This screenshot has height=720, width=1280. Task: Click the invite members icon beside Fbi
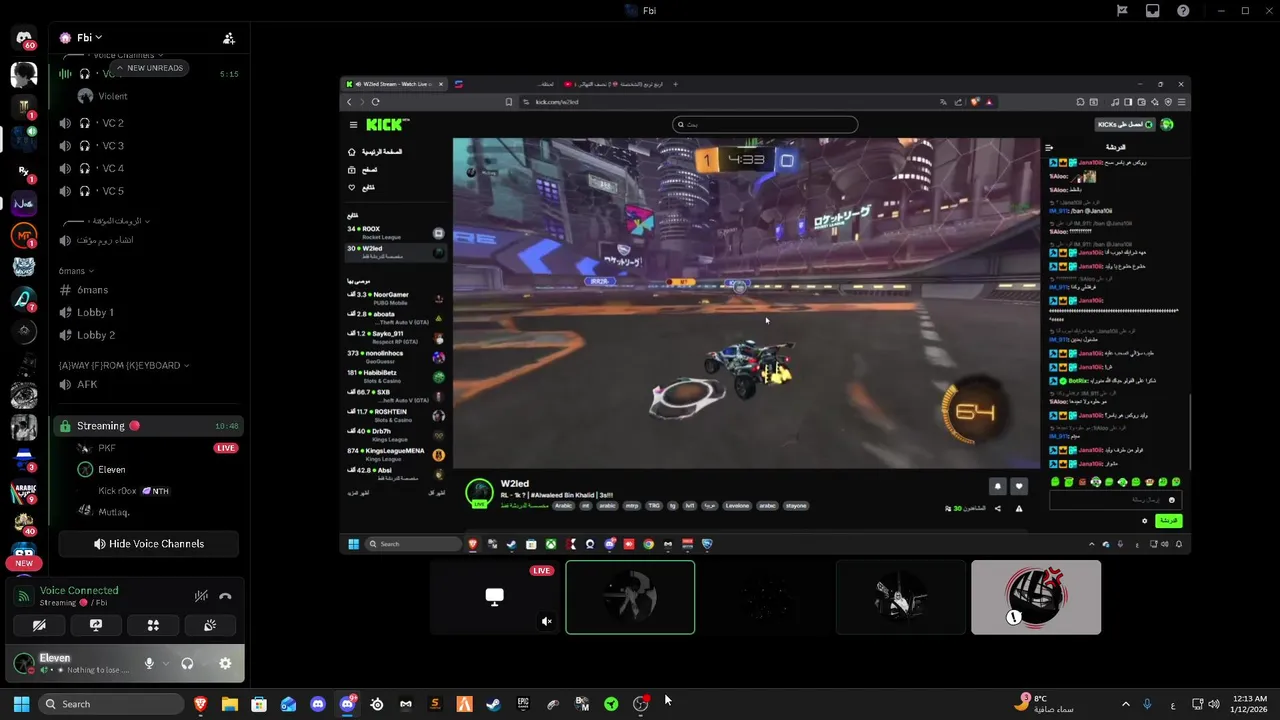coord(229,38)
